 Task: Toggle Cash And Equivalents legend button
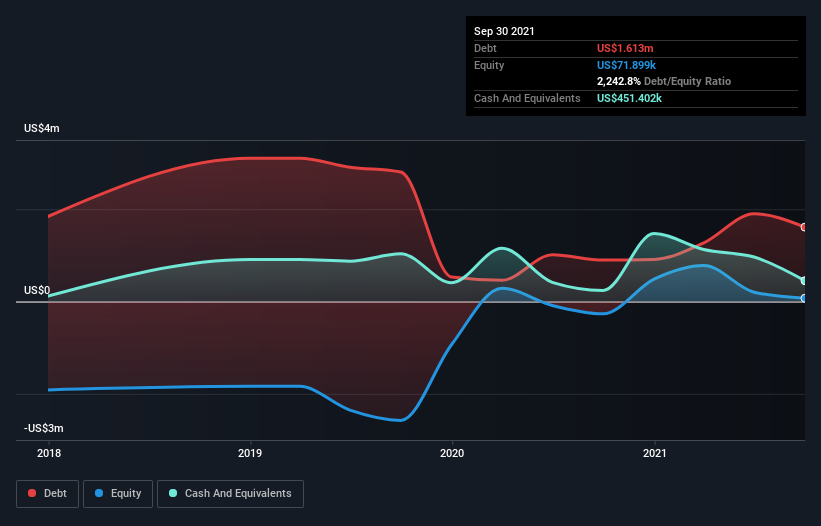click(x=230, y=494)
